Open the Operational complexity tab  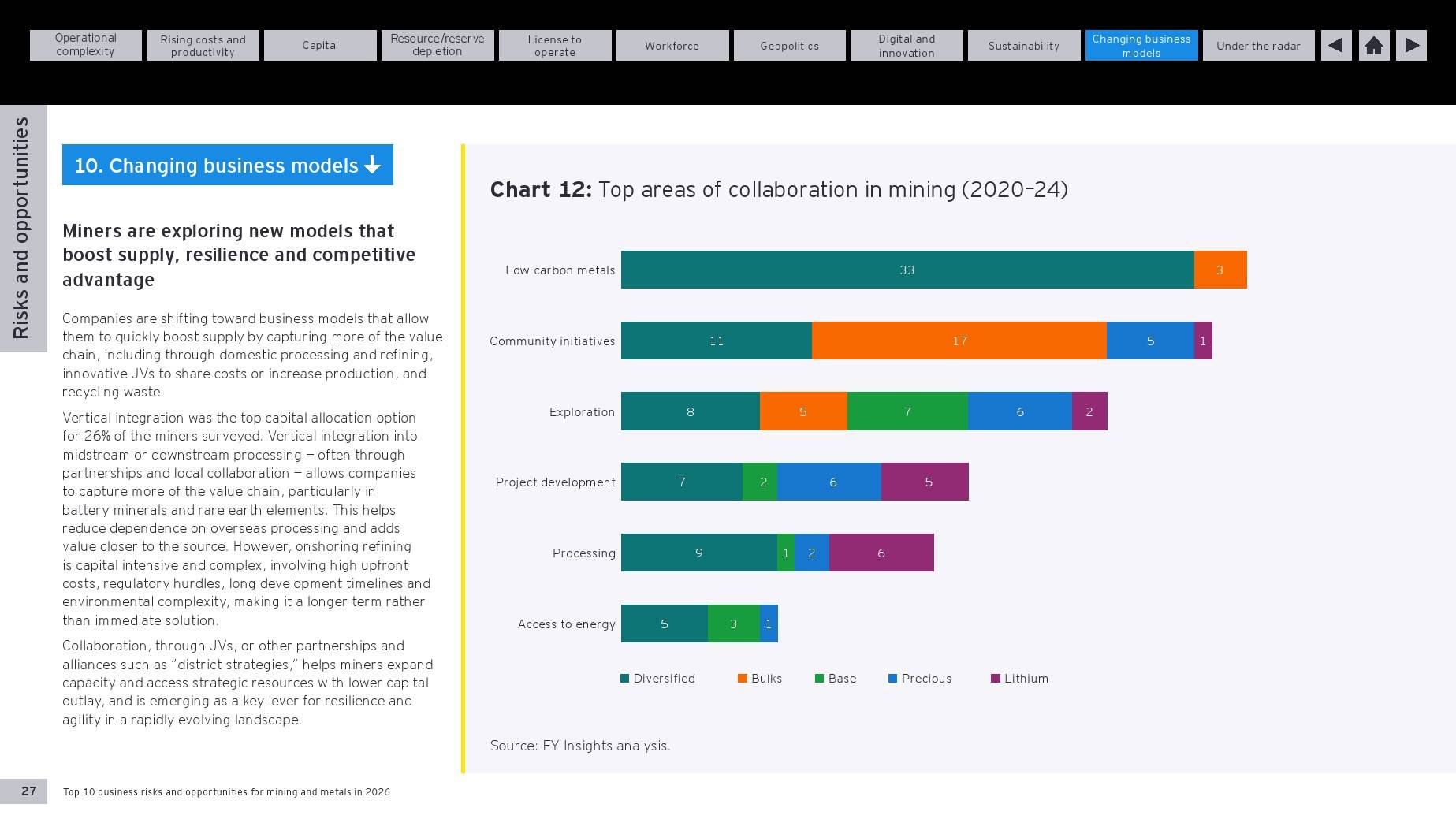pos(86,46)
